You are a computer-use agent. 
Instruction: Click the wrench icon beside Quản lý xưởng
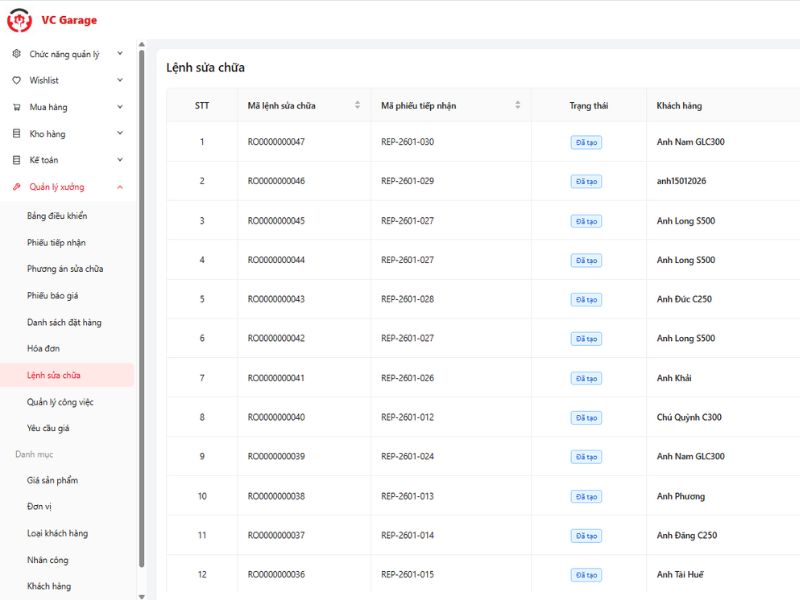click(16, 187)
